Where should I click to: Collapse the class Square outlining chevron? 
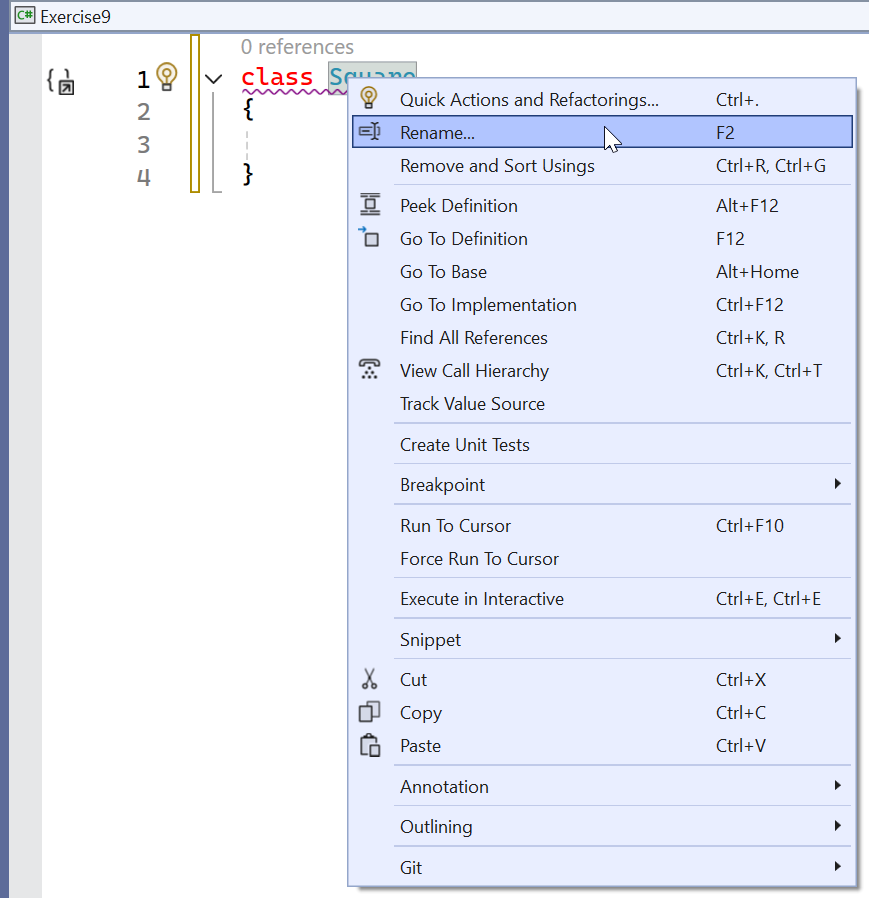click(x=214, y=79)
